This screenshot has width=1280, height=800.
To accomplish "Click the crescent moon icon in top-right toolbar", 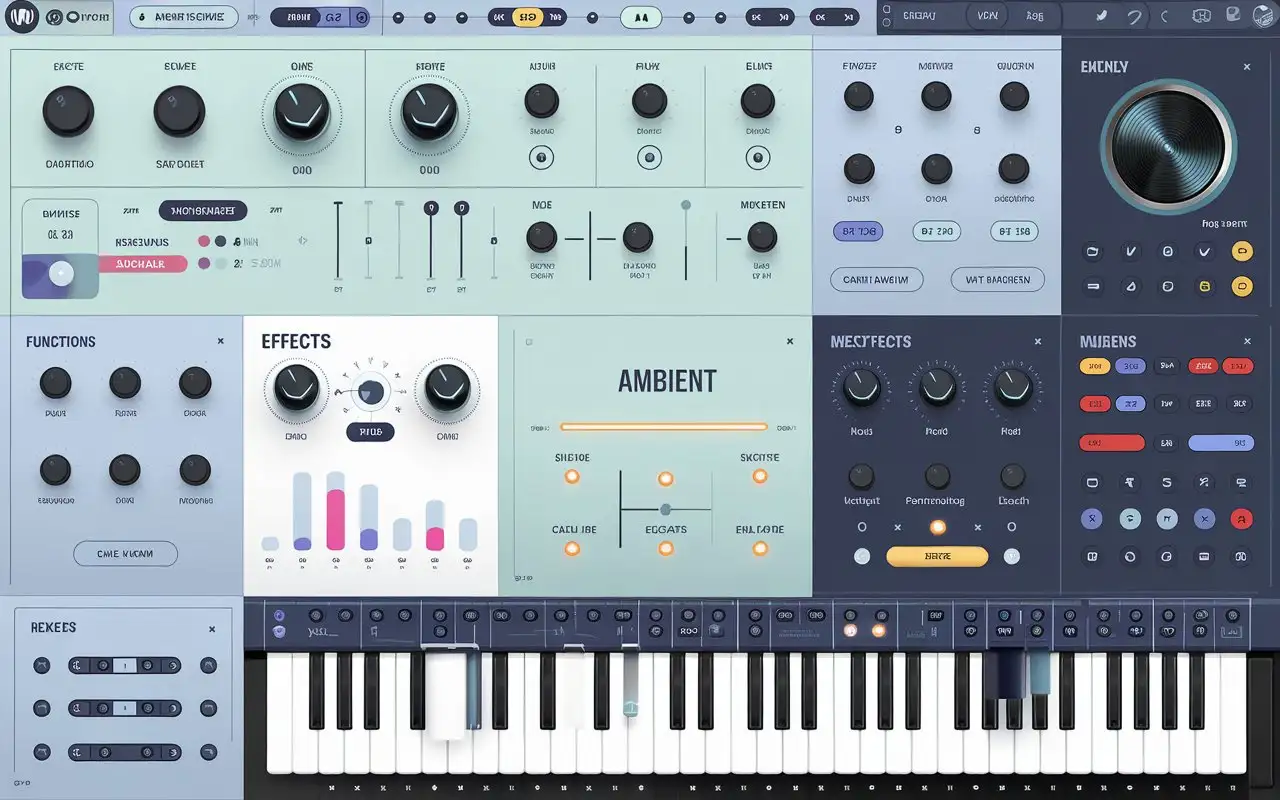I will coord(1165,16).
